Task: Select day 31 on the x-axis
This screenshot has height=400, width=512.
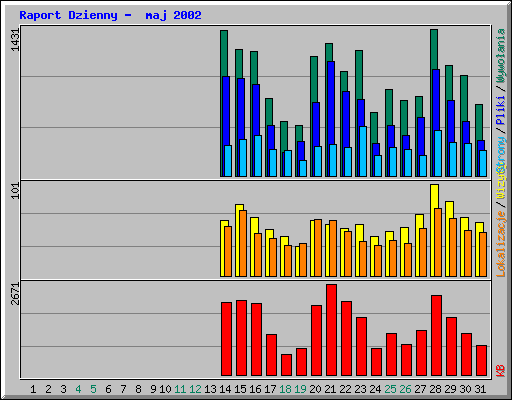Action: pos(480,389)
